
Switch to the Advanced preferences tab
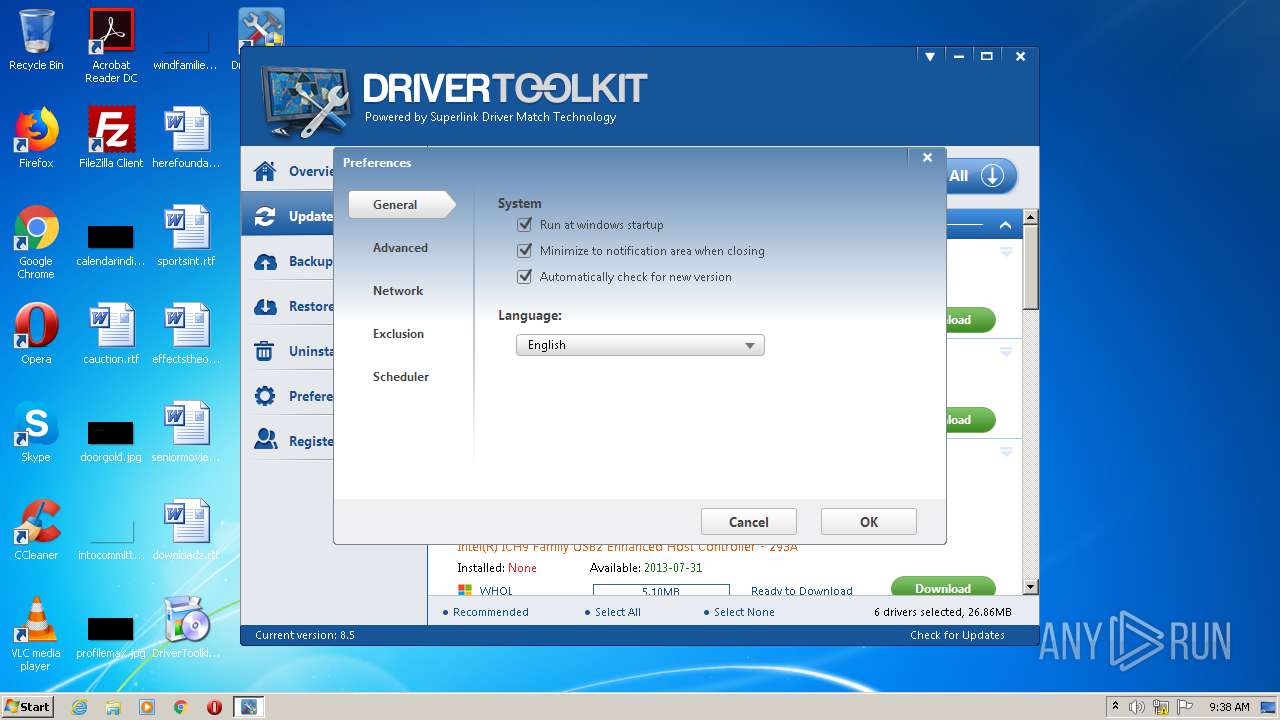pyautogui.click(x=400, y=248)
